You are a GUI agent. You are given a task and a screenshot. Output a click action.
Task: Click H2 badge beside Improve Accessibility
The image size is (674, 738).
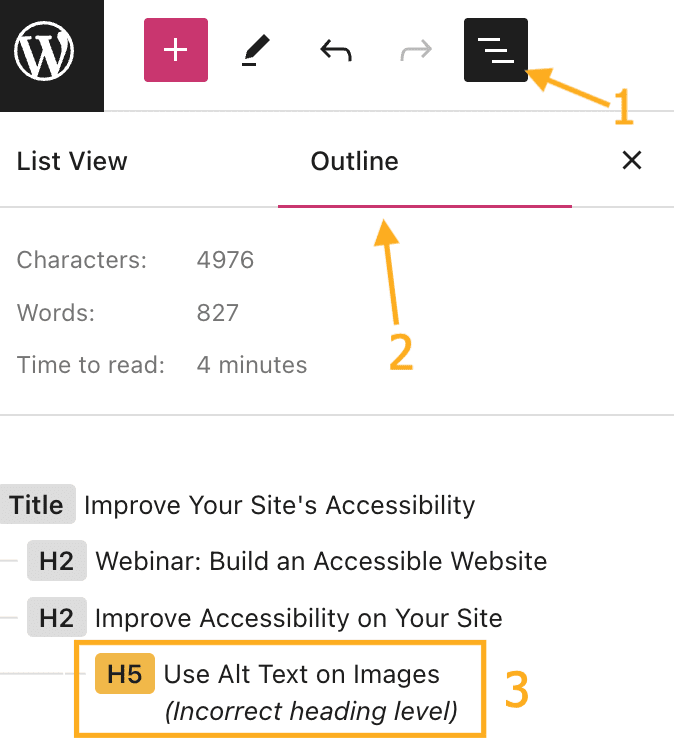[x=57, y=618]
